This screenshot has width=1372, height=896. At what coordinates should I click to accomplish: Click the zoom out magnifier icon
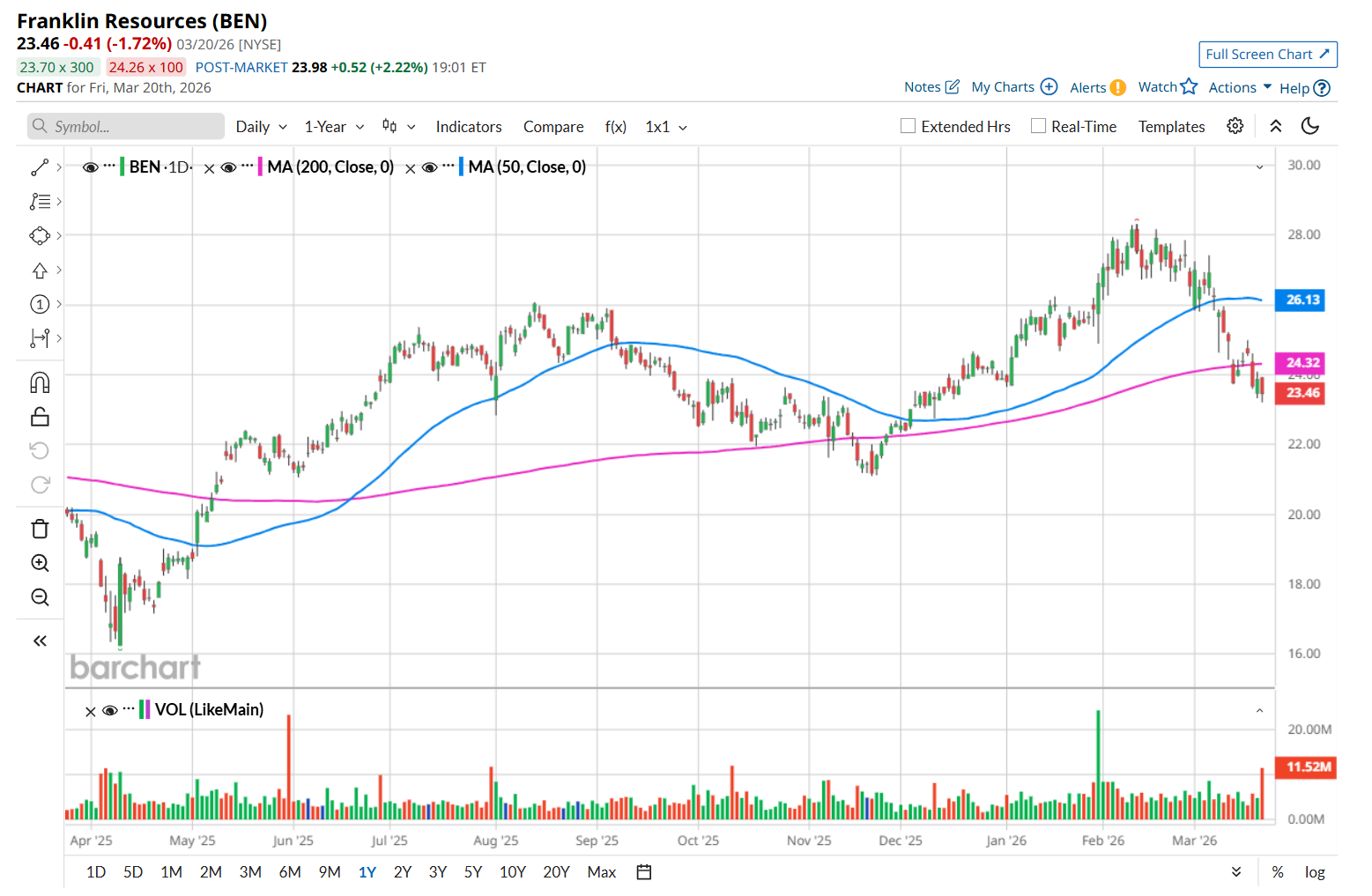click(x=40, y=597)
